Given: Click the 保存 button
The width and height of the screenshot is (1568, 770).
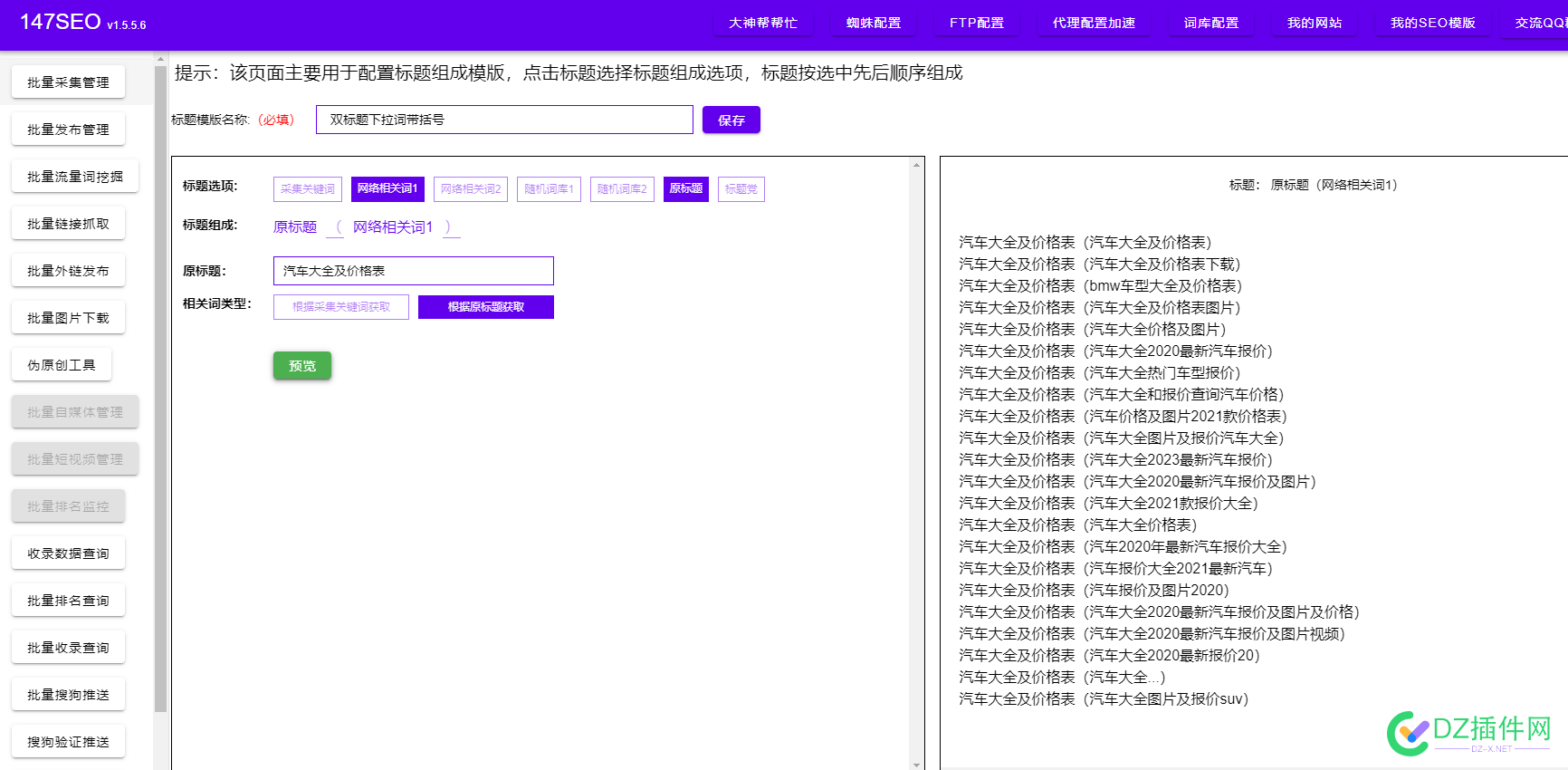Looking at the screenshot, I should pyautogui.click(x=731, y=120).
